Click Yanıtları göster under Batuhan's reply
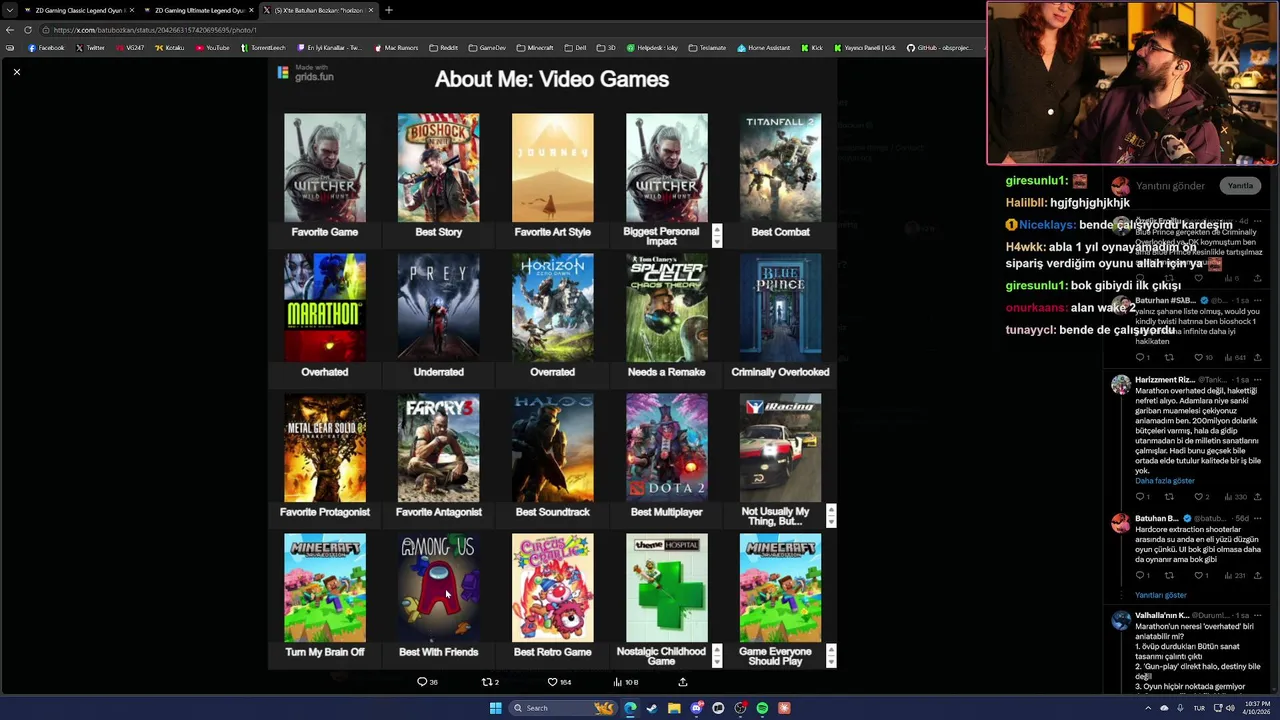1280x720 pixels. pos(1161,595)
